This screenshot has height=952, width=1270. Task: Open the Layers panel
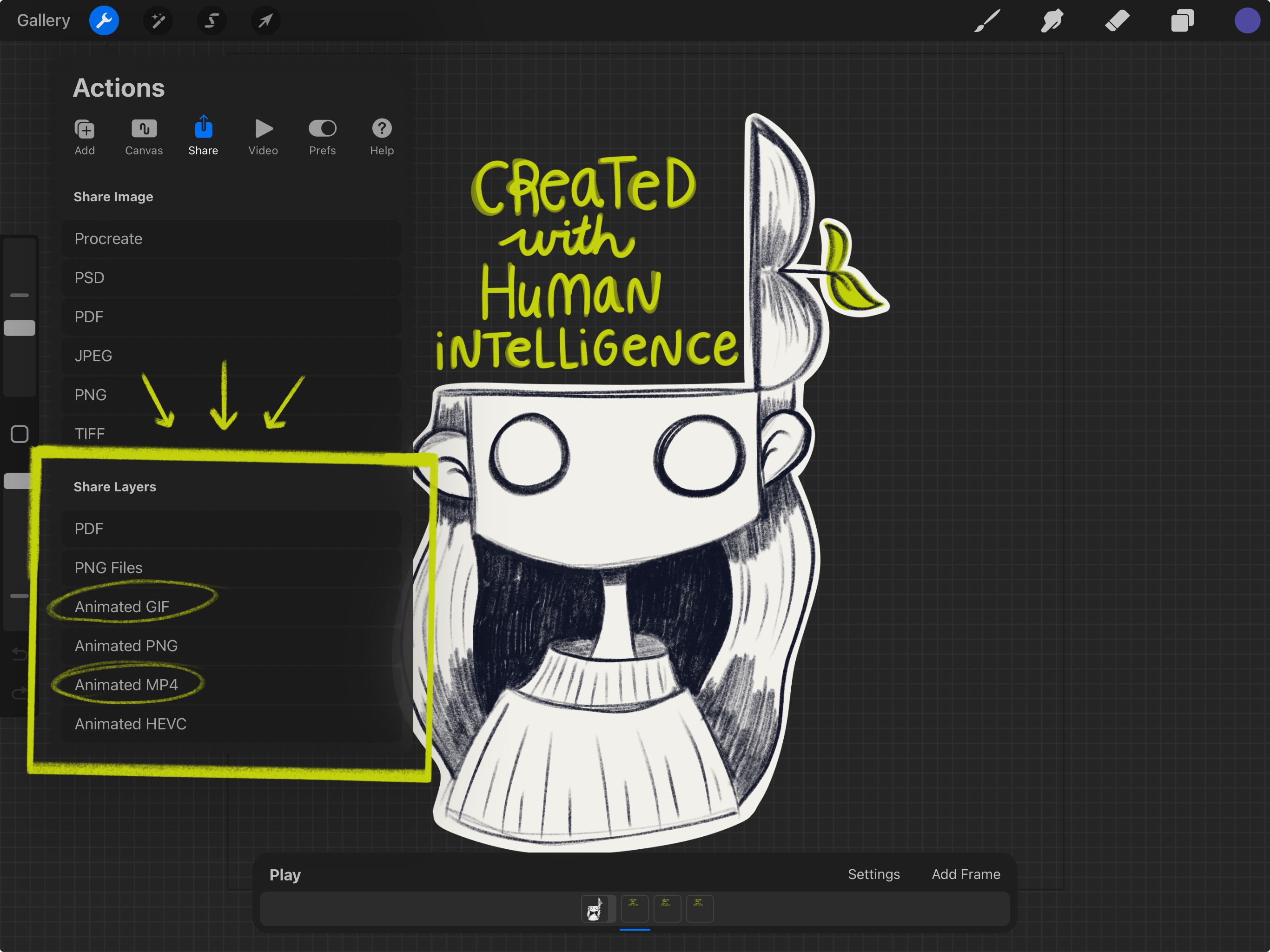click(1182, 20)
